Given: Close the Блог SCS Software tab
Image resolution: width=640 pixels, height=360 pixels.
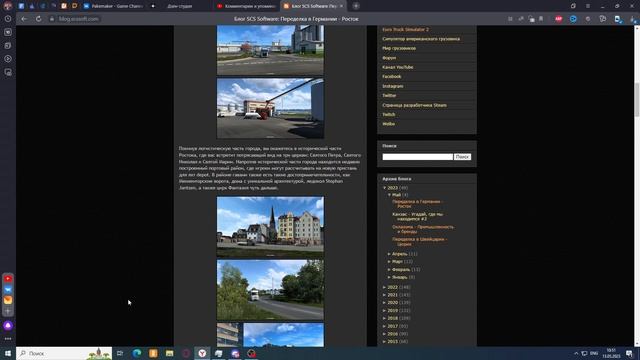Looking at the screenshot, I should point(342,6).
